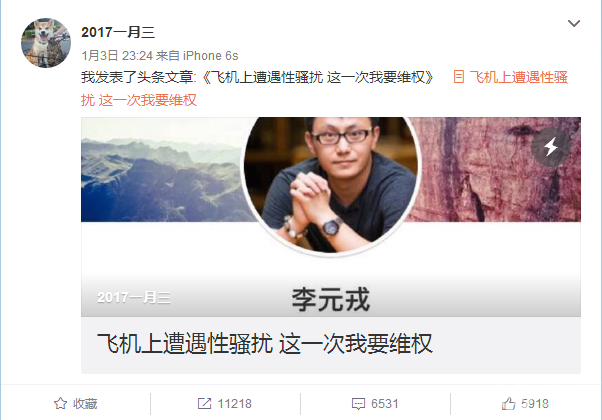Open the post options chevron menu
Screen dimensions: 602x420
(x=574, y=23)
